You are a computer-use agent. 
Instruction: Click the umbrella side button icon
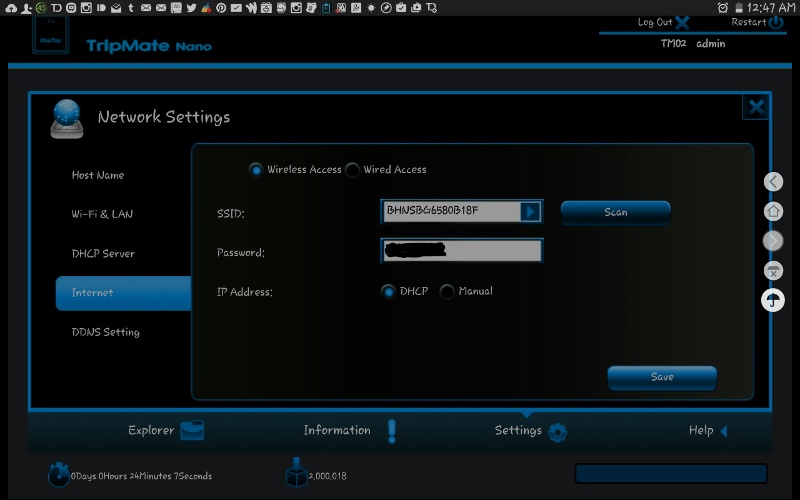[773, 300]
